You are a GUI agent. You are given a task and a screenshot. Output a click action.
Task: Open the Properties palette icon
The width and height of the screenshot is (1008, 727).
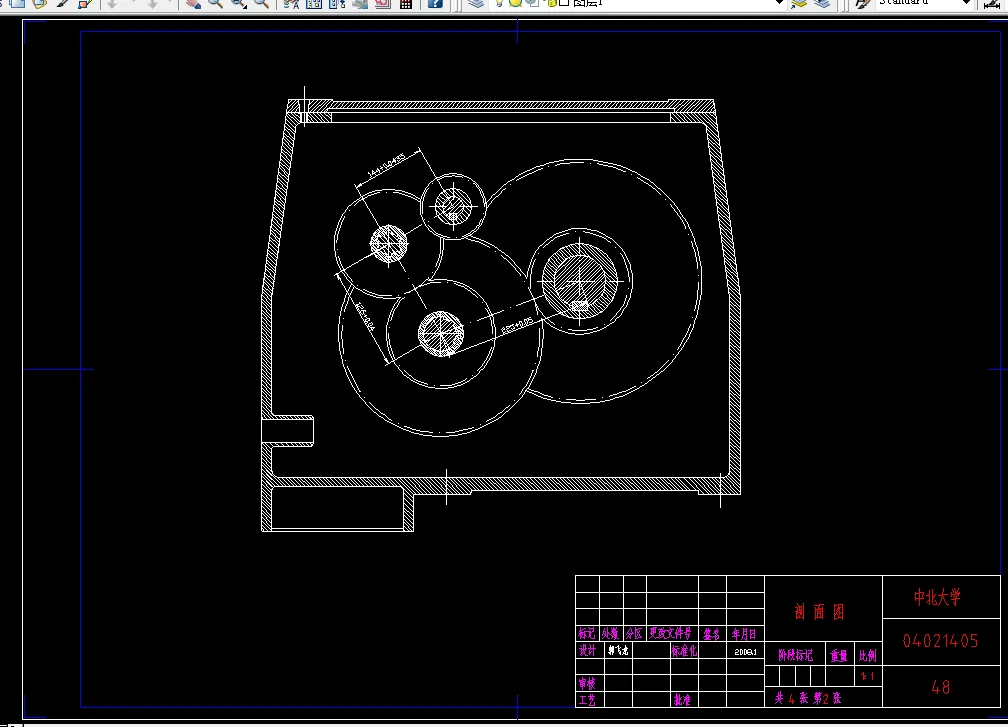[291, 3]
